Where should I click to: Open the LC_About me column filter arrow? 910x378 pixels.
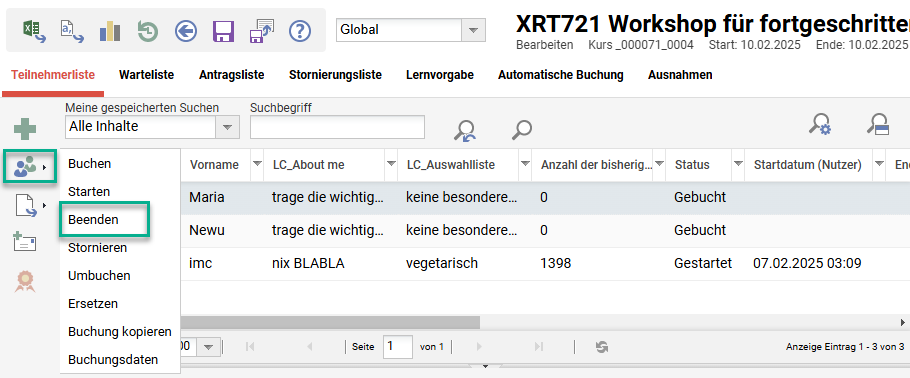(x=391, y=164)
